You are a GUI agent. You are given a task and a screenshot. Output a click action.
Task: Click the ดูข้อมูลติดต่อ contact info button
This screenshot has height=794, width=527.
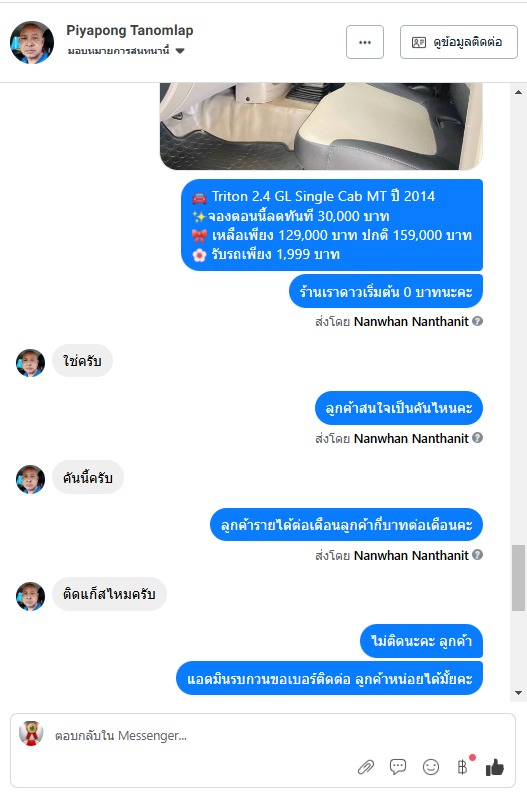pos(459,42)
